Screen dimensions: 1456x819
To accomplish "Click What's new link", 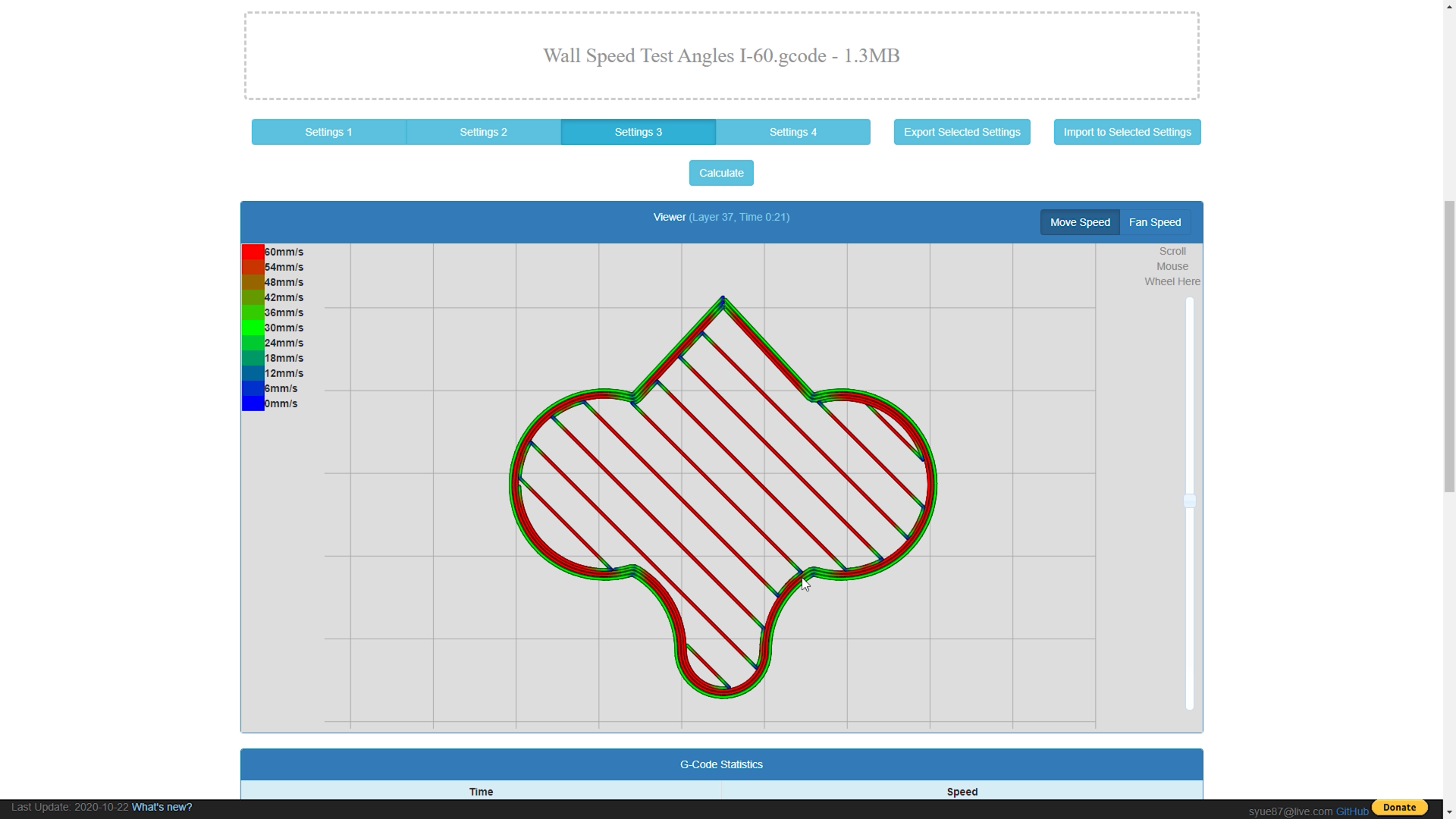I will (x=162, y=807).
